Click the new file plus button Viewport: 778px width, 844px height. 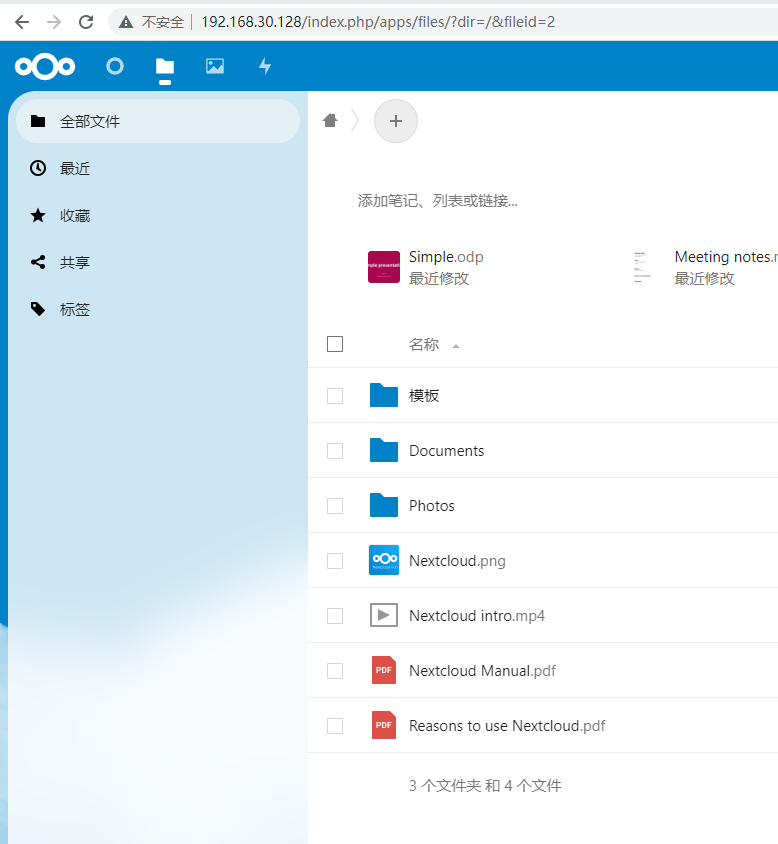[396, 121]
